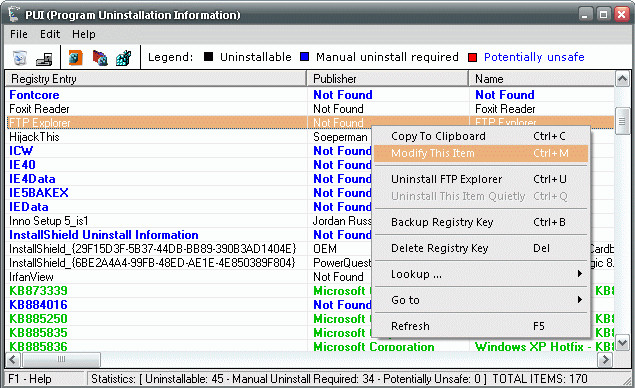Viewport: 635px width, 388px height.
Task: Click the horizontal scrollbar thumb
Action: 61,359
